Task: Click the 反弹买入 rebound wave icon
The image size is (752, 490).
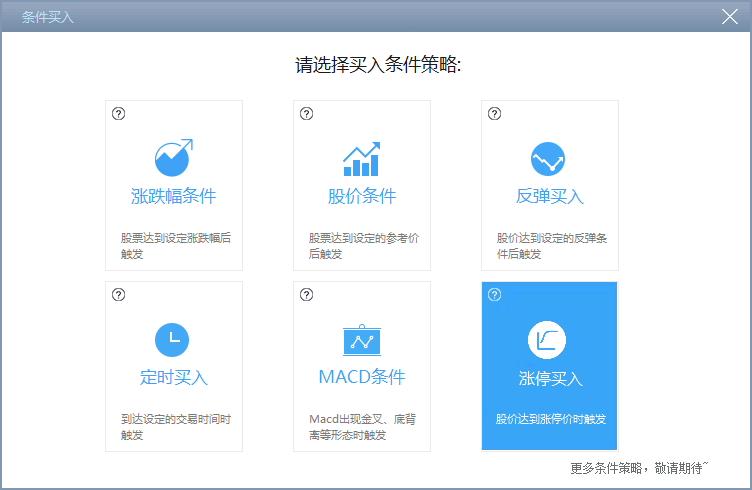Action: [x=549, y=159]
